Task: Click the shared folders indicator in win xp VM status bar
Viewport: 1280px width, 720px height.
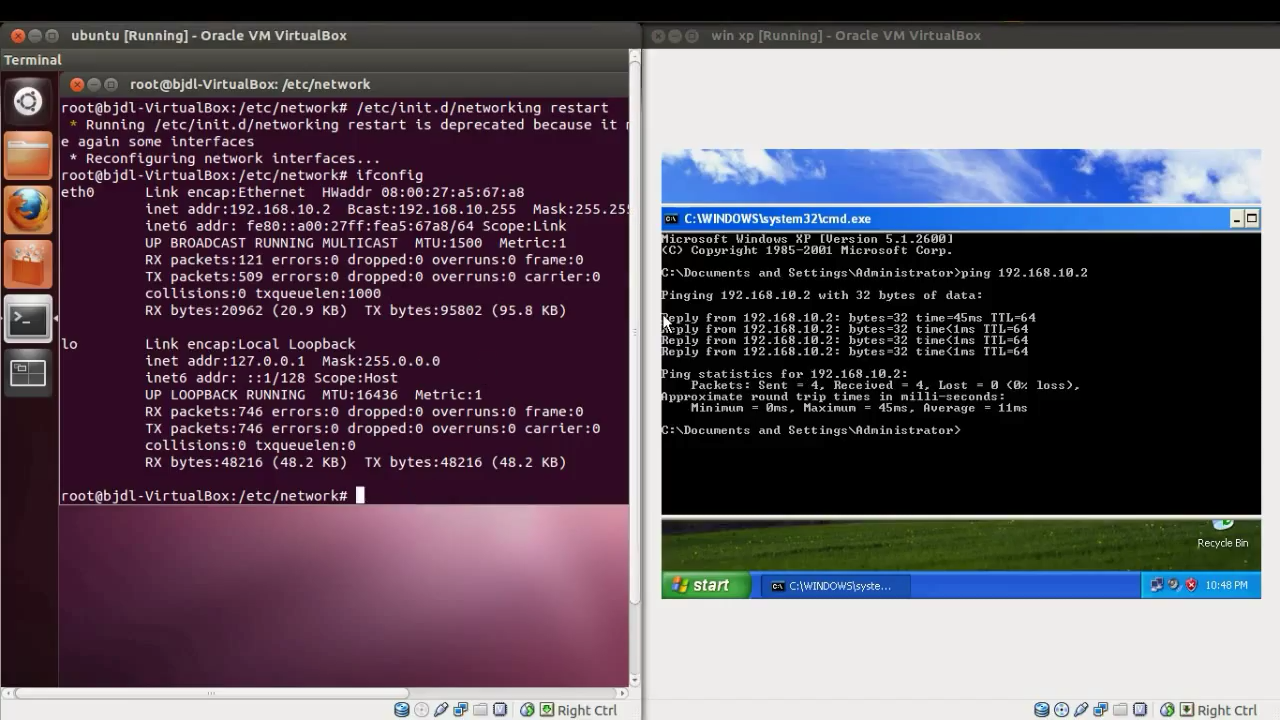Action: (1120, 710)
